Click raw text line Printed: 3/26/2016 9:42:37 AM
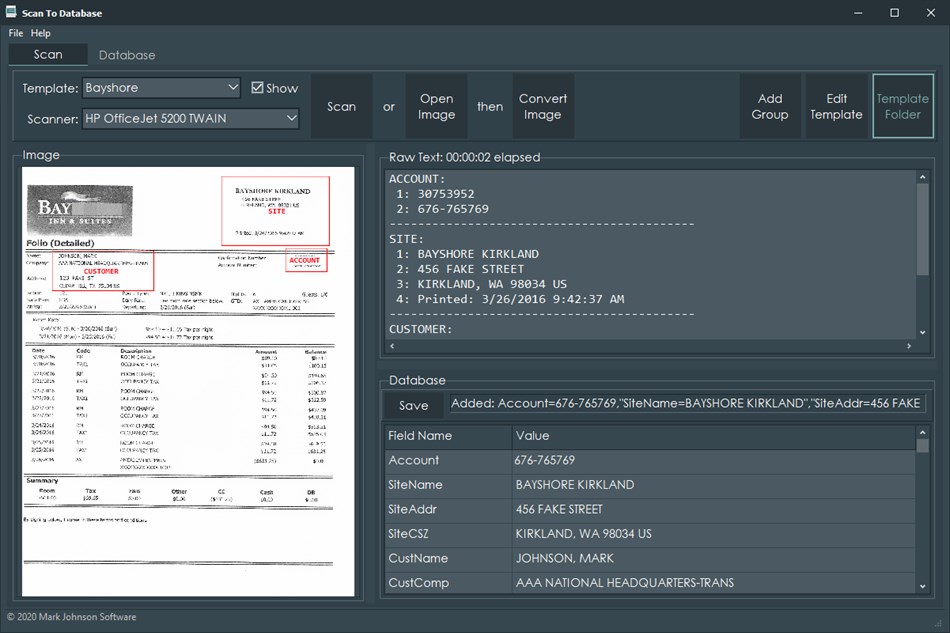Image resolution: width=950 pixels, height=633 pixels. [x=510, y=299]
